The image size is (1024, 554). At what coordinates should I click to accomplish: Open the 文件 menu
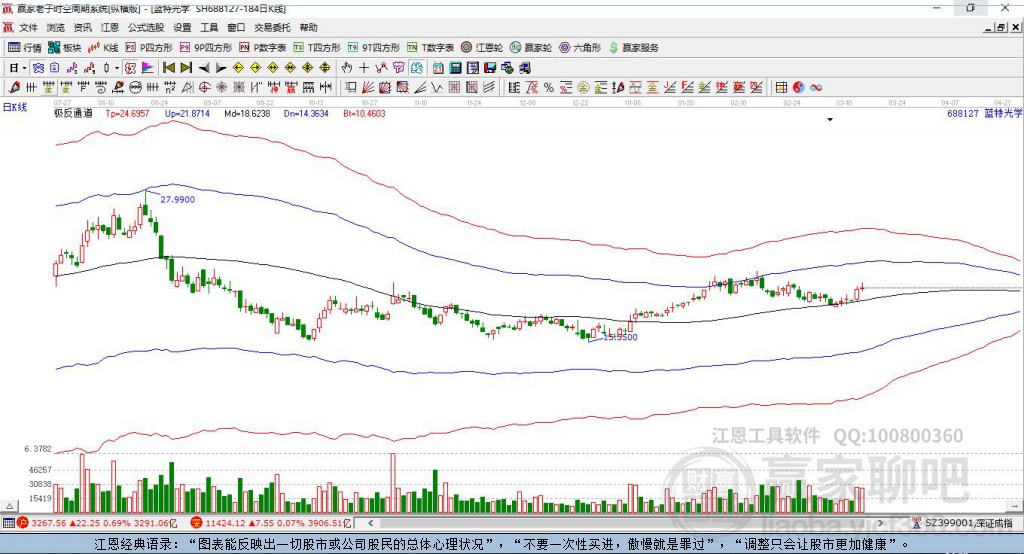[28, 27]
